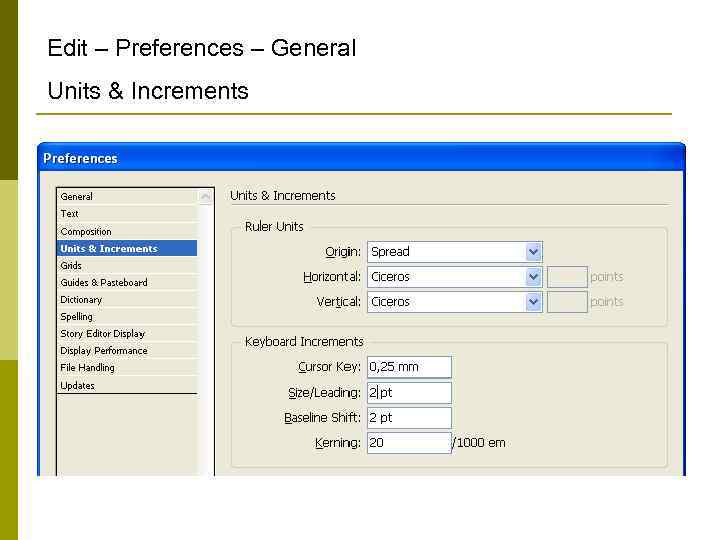This screenshot has width=720, height=540.
Task: Select Updates in the category list
Action: 78,386
